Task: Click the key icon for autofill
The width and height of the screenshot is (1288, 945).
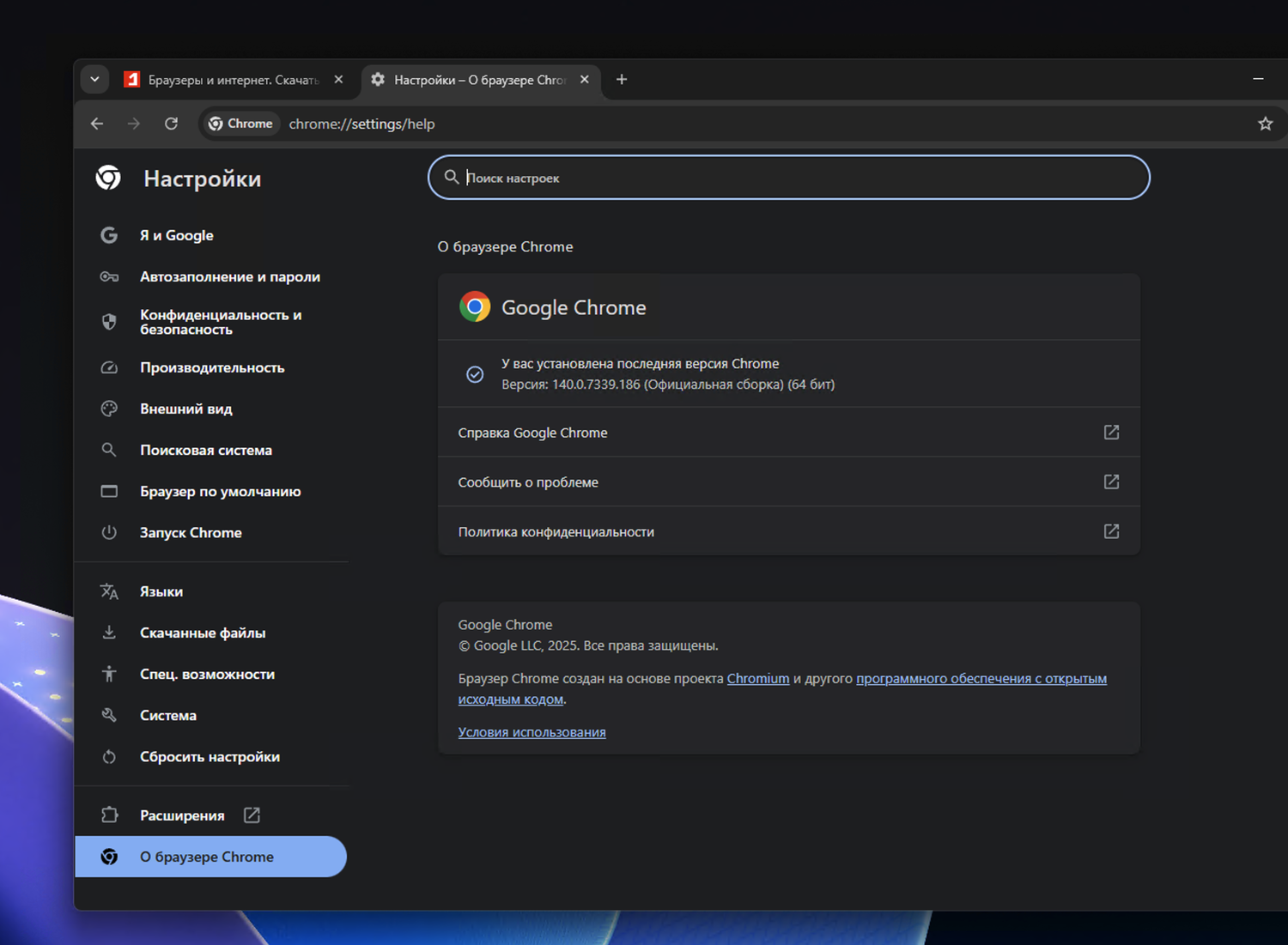Action: (109, 276)
